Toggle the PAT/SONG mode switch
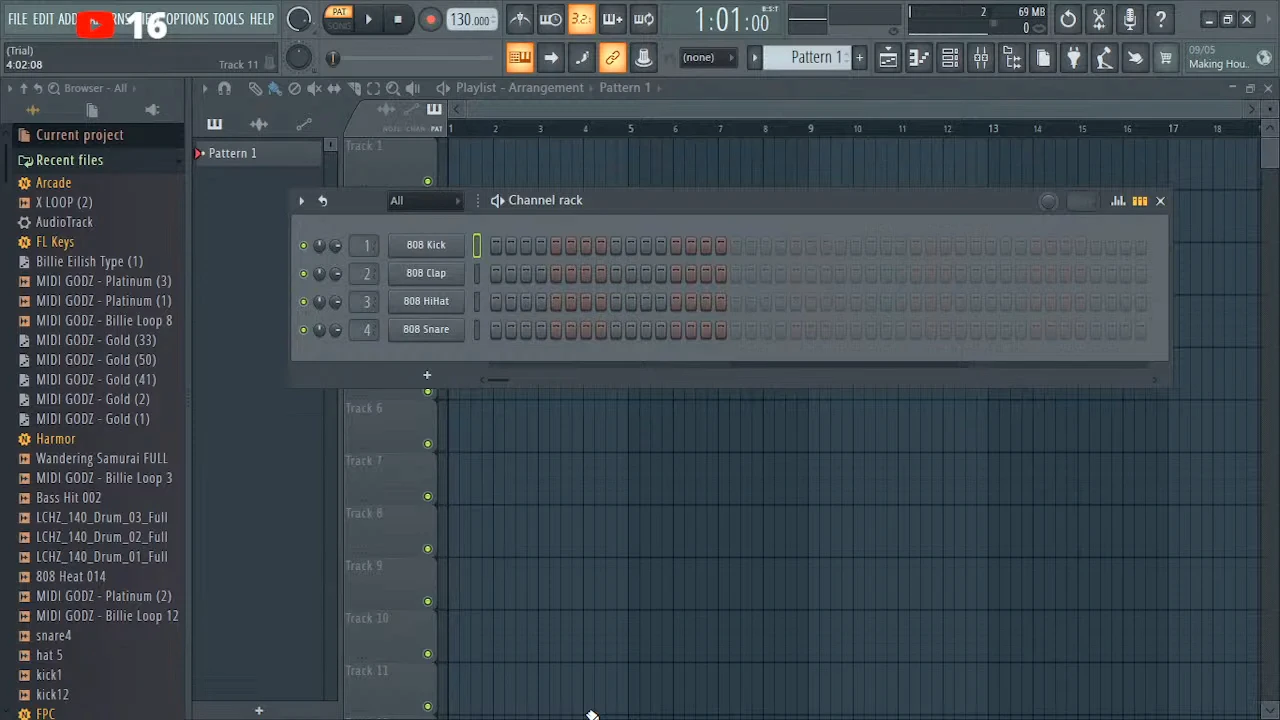1280x720 pixels. click(339, 19)
